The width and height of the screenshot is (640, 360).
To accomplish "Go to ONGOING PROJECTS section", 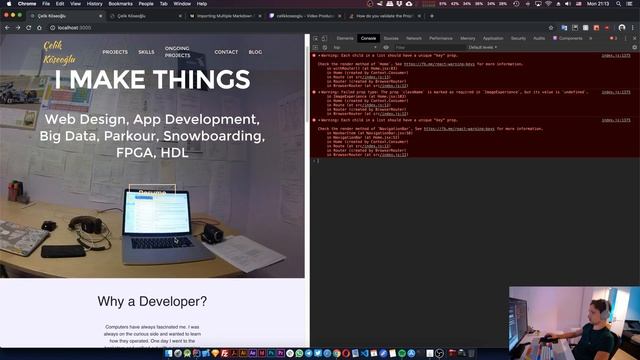I will (x=177, y=52).
